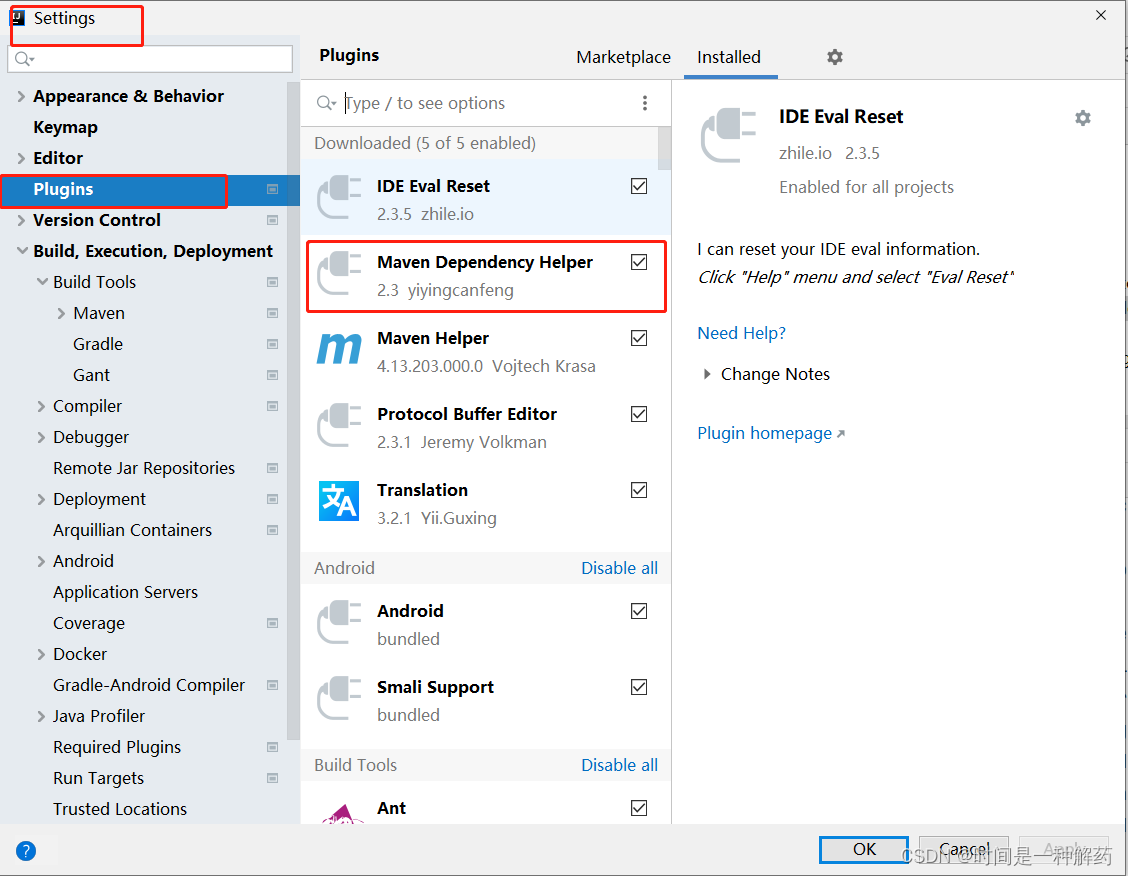Viewport: 1128px width, 876px height.
Task: Click the large IDE Eval Reset detail icon
Action: pos(728,135)
